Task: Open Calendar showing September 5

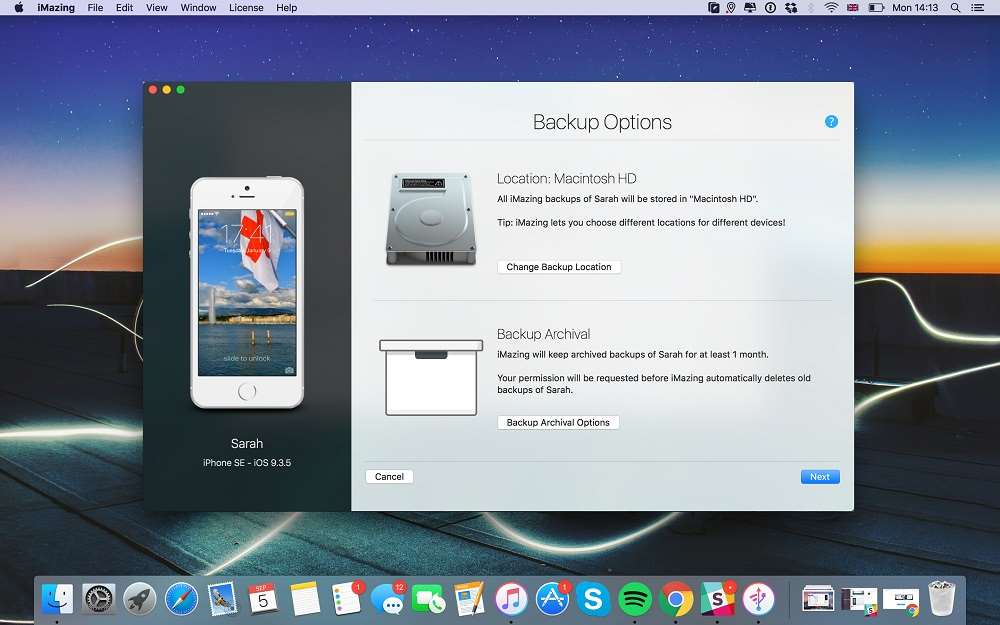Action: 261,601
